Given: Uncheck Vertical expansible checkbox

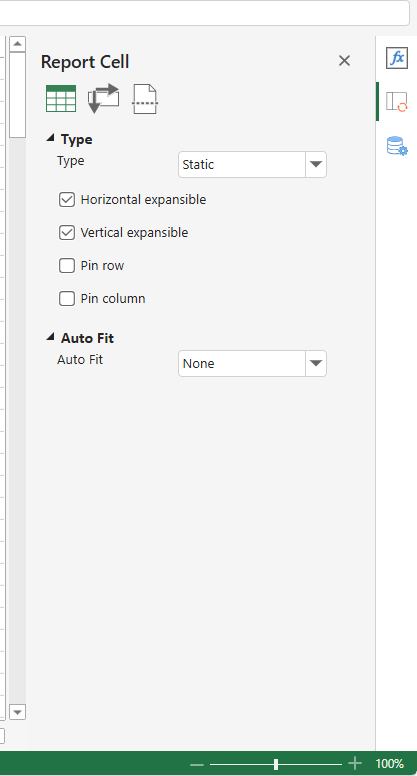Looking at the screenshot, I should pos(67,233).
